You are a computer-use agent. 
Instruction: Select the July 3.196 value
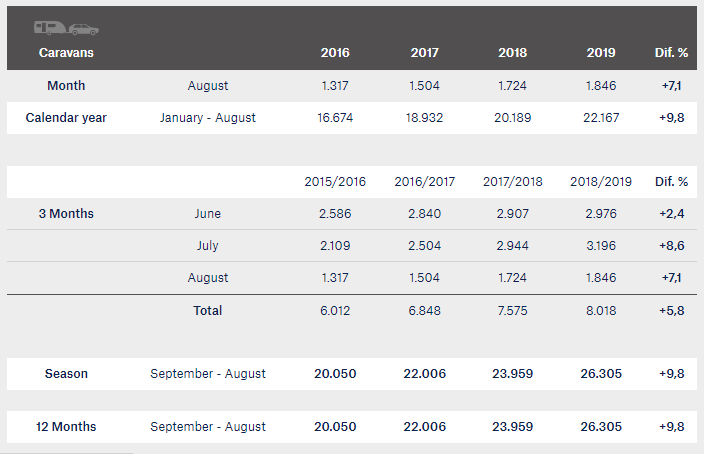coord(601,246)
